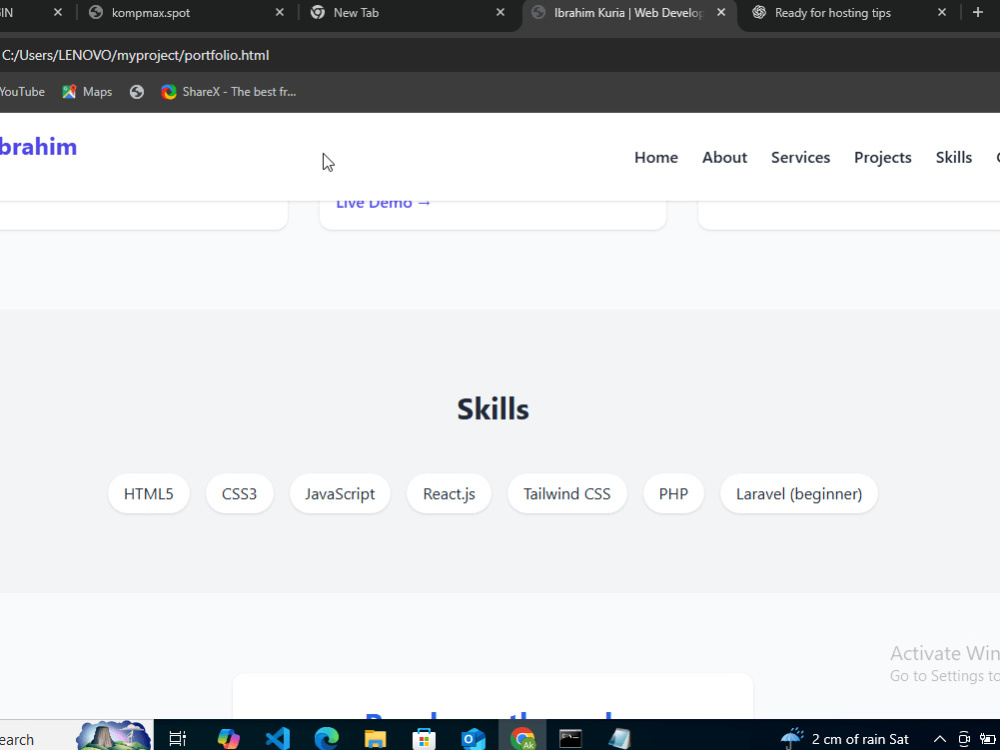The width and height of the screenshot is (1000, 750).
Task: Open the battery status tray icon
Action: click(987, 739)
